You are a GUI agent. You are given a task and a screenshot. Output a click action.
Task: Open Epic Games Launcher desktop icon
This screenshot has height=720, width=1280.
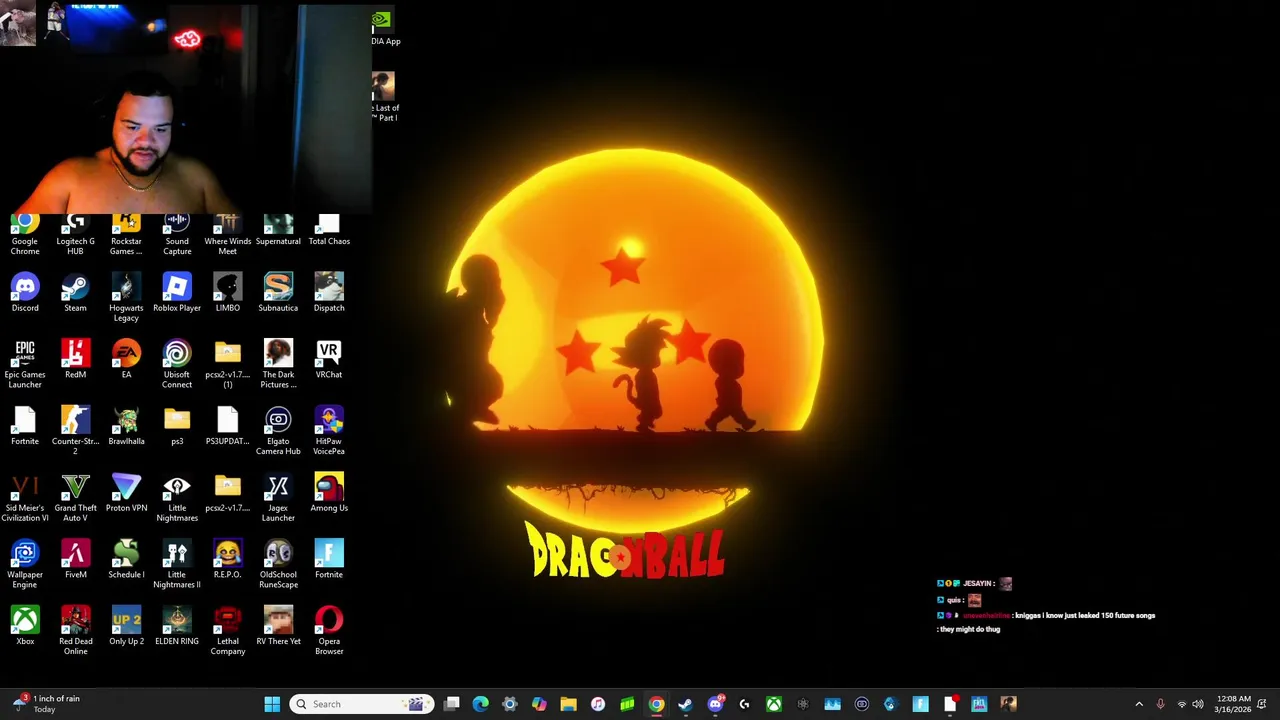[x=25, y=364]
